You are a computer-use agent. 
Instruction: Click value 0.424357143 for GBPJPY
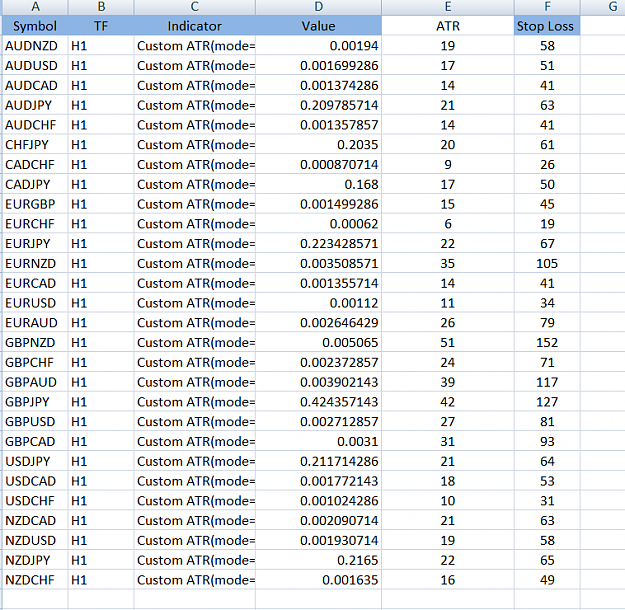coord(318,402)
